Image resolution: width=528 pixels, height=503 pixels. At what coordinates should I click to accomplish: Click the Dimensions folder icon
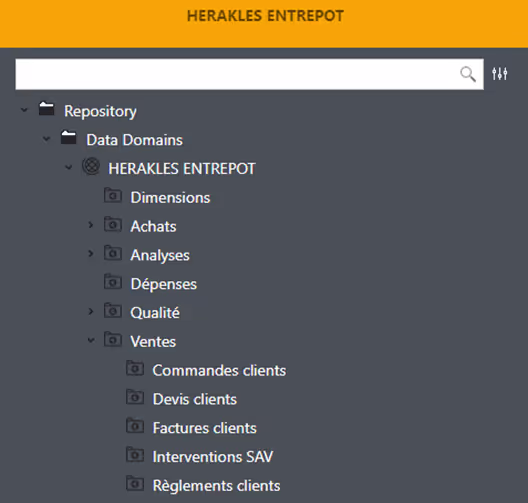pos(112,195)
